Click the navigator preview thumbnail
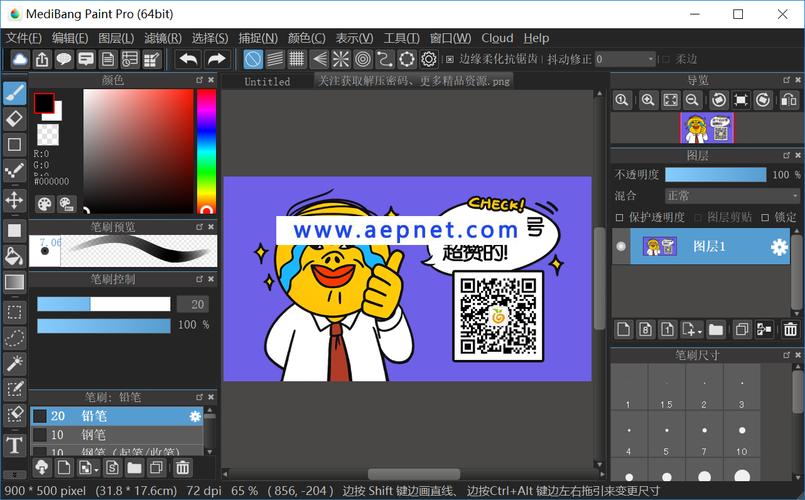 click(x=707, y=128)
